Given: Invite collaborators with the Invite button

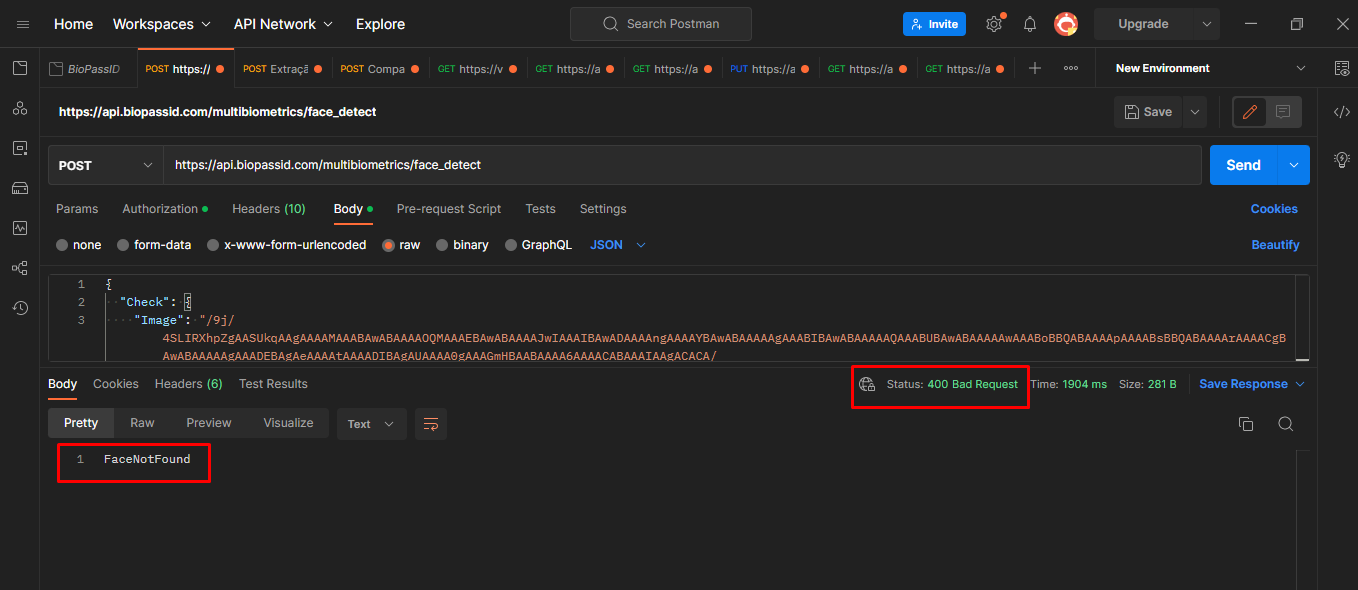Looking at the screenshot, I should click(934, 24).
